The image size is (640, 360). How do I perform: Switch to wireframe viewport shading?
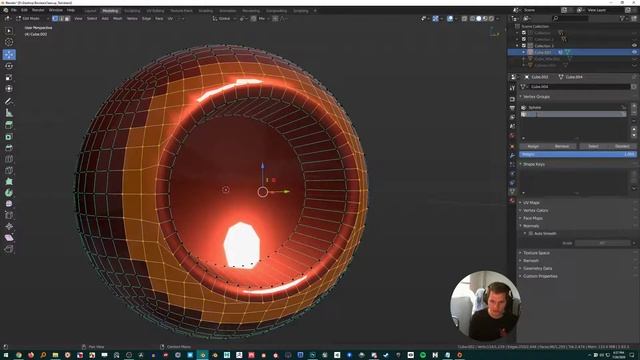[473, 18]
